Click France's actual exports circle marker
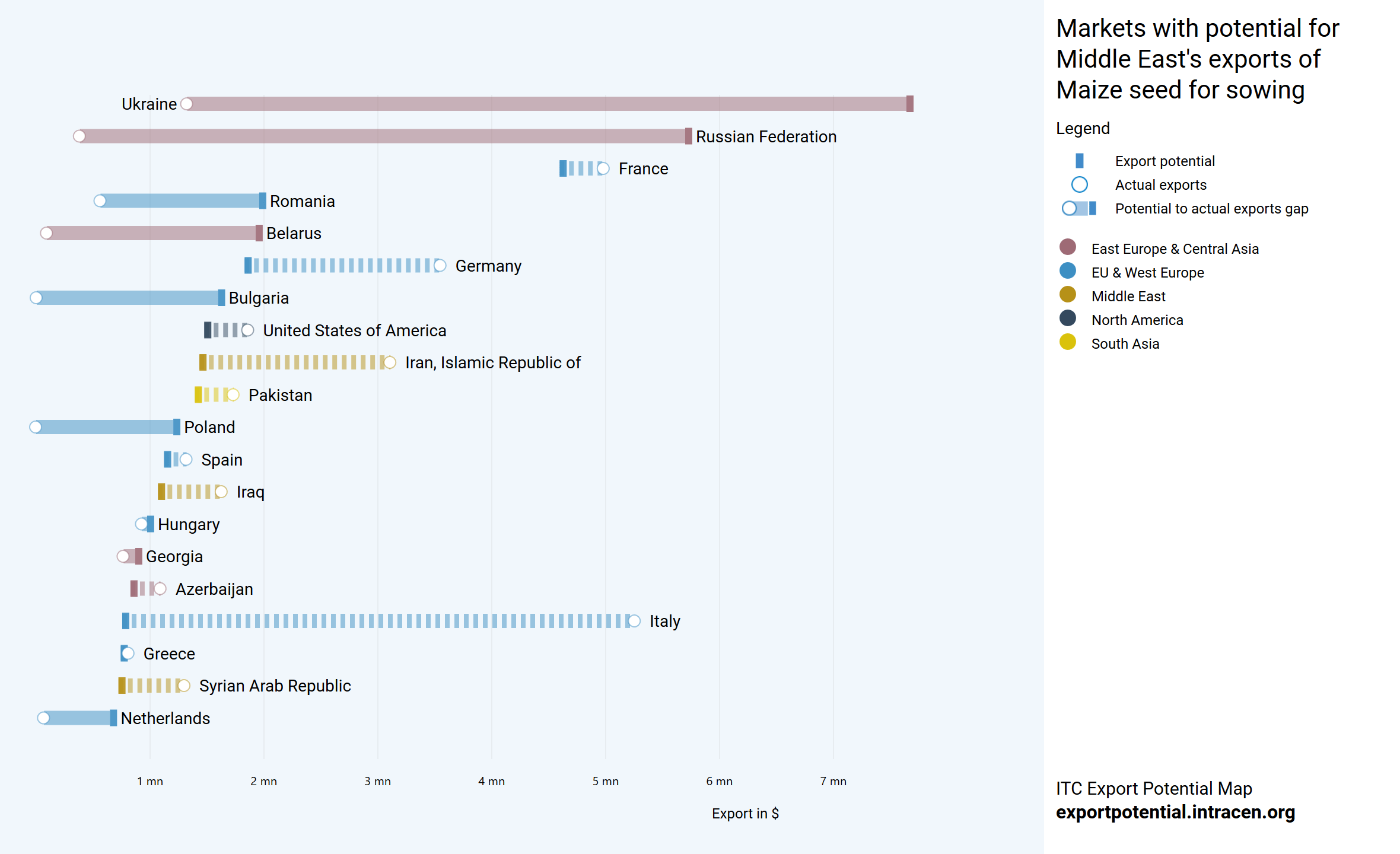The width and height of the screenshot is (1400, 854). pyautogui.click(x=603, y=168)
